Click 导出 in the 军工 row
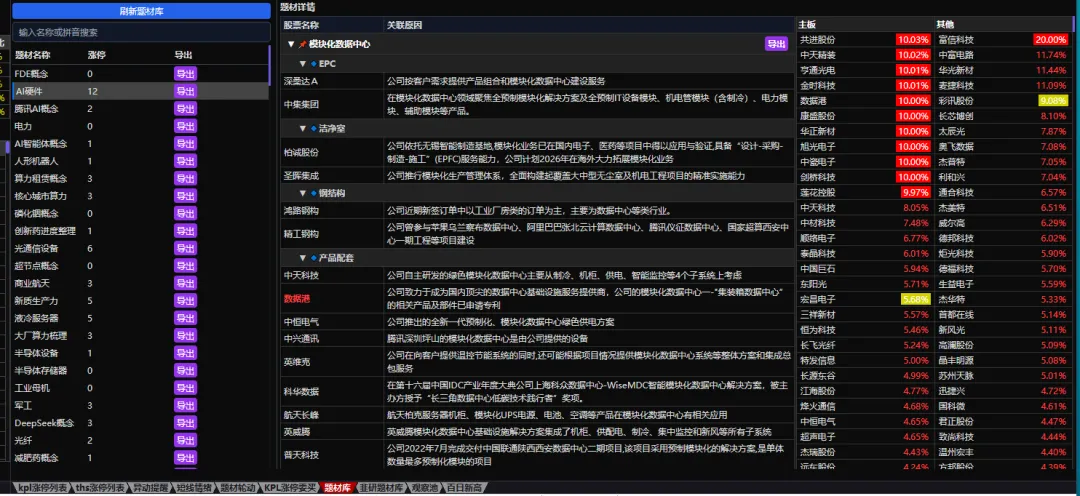This screenshot has width=1080, height=496. coord(185,405)
